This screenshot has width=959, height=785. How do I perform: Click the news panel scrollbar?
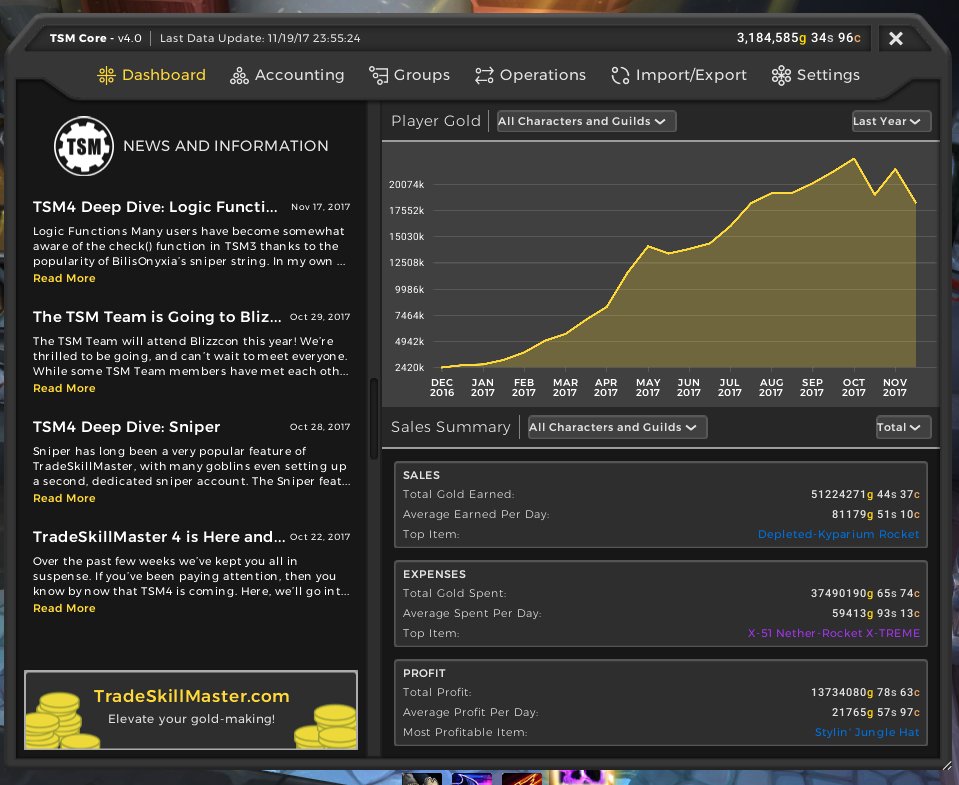pyautogui.click(x=374, y=419)
